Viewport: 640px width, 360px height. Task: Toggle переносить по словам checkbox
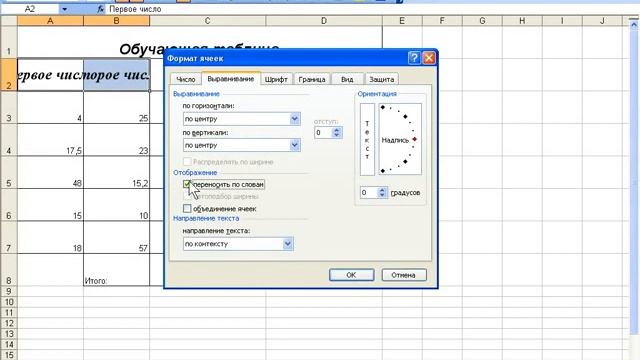187,184
